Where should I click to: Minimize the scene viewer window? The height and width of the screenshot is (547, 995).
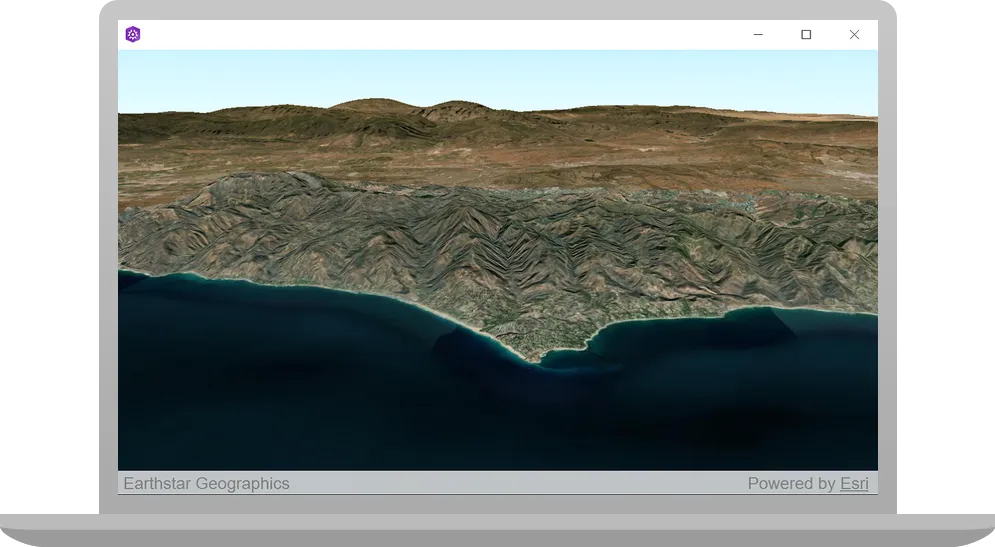coord(758,34)
